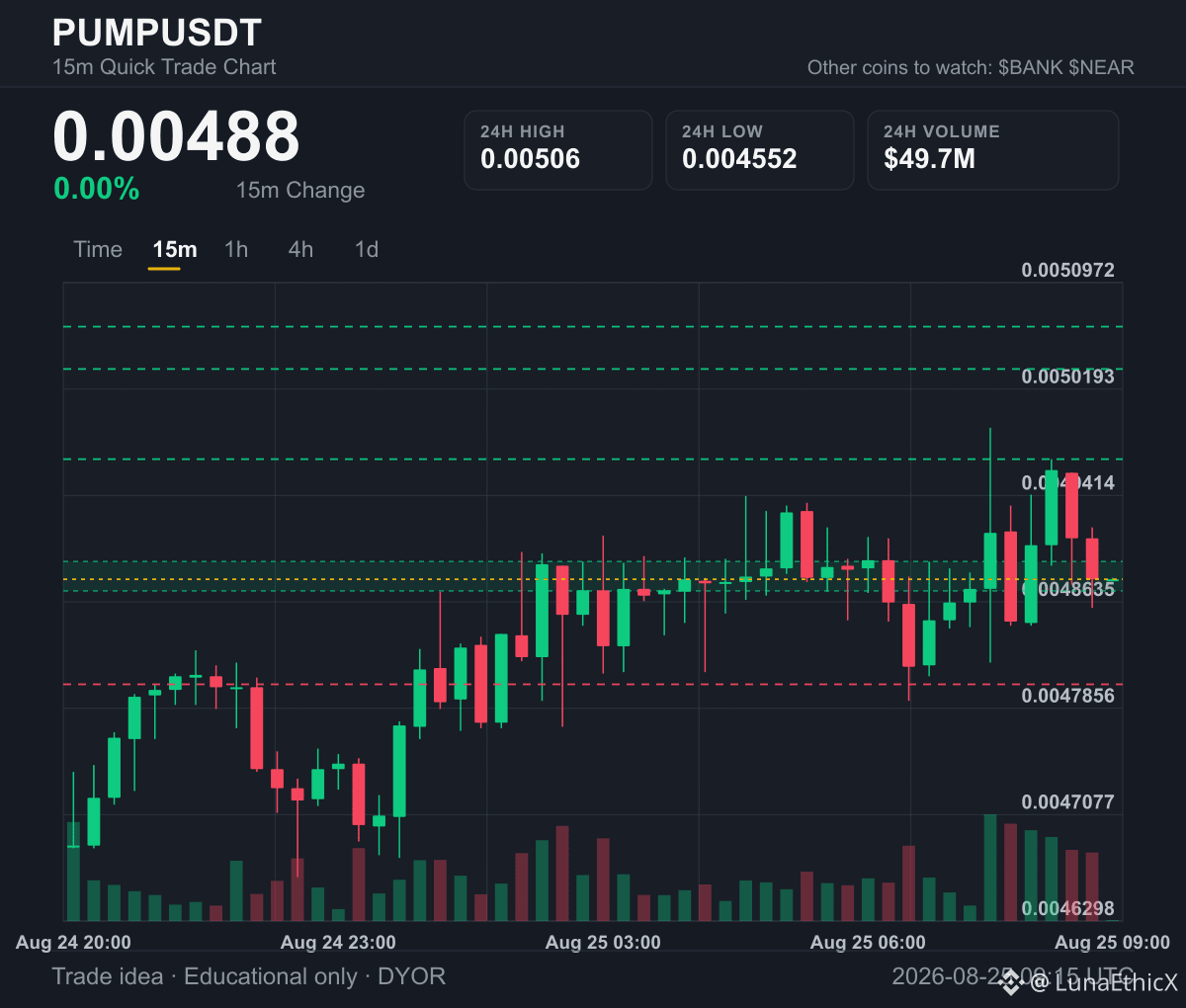Click price axis label 0.0047077
The height and width of the screenshot is (1008, 1186).
[1067, 801]
